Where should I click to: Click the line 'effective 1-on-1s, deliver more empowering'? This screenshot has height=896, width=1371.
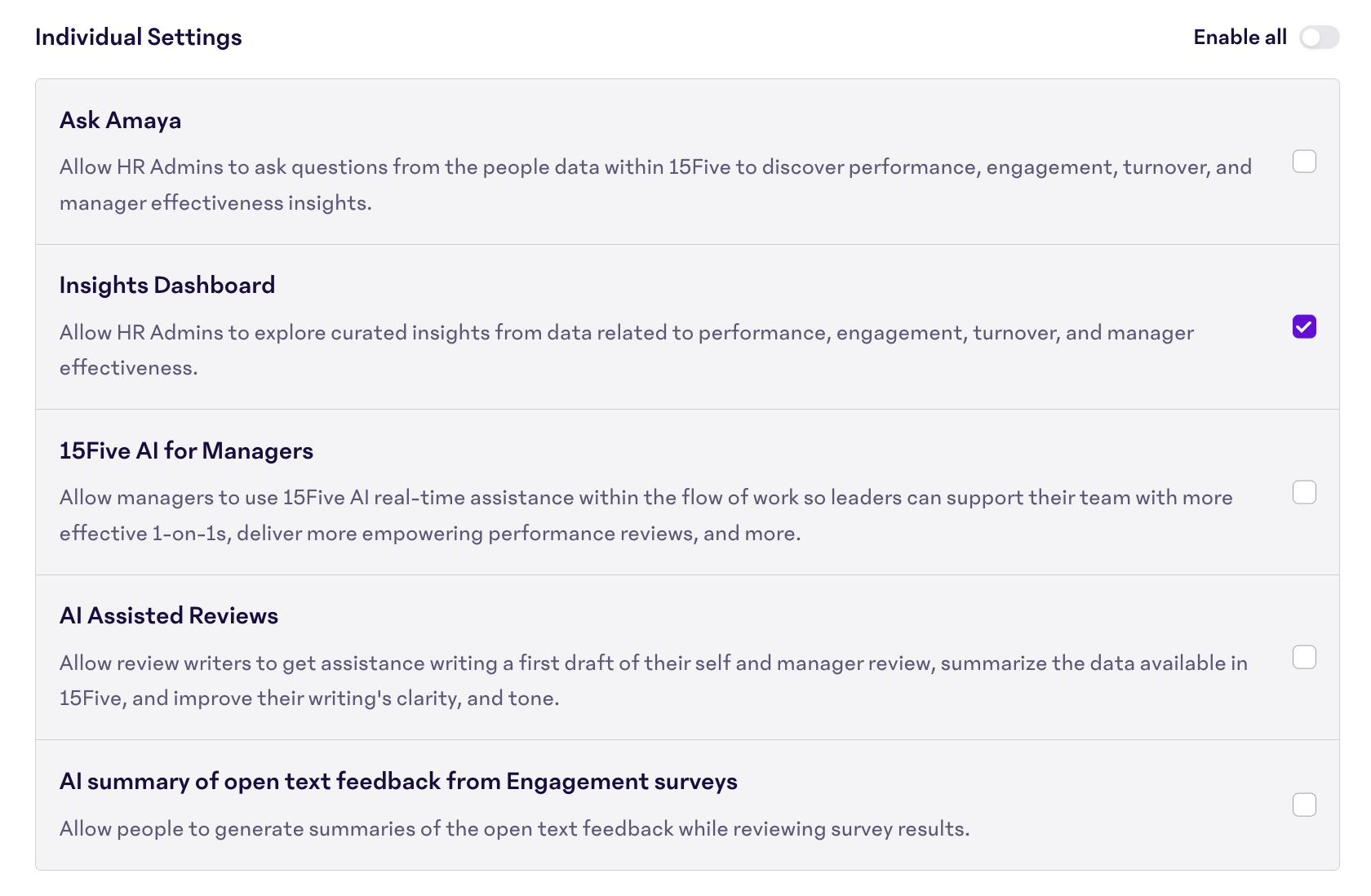429,534
